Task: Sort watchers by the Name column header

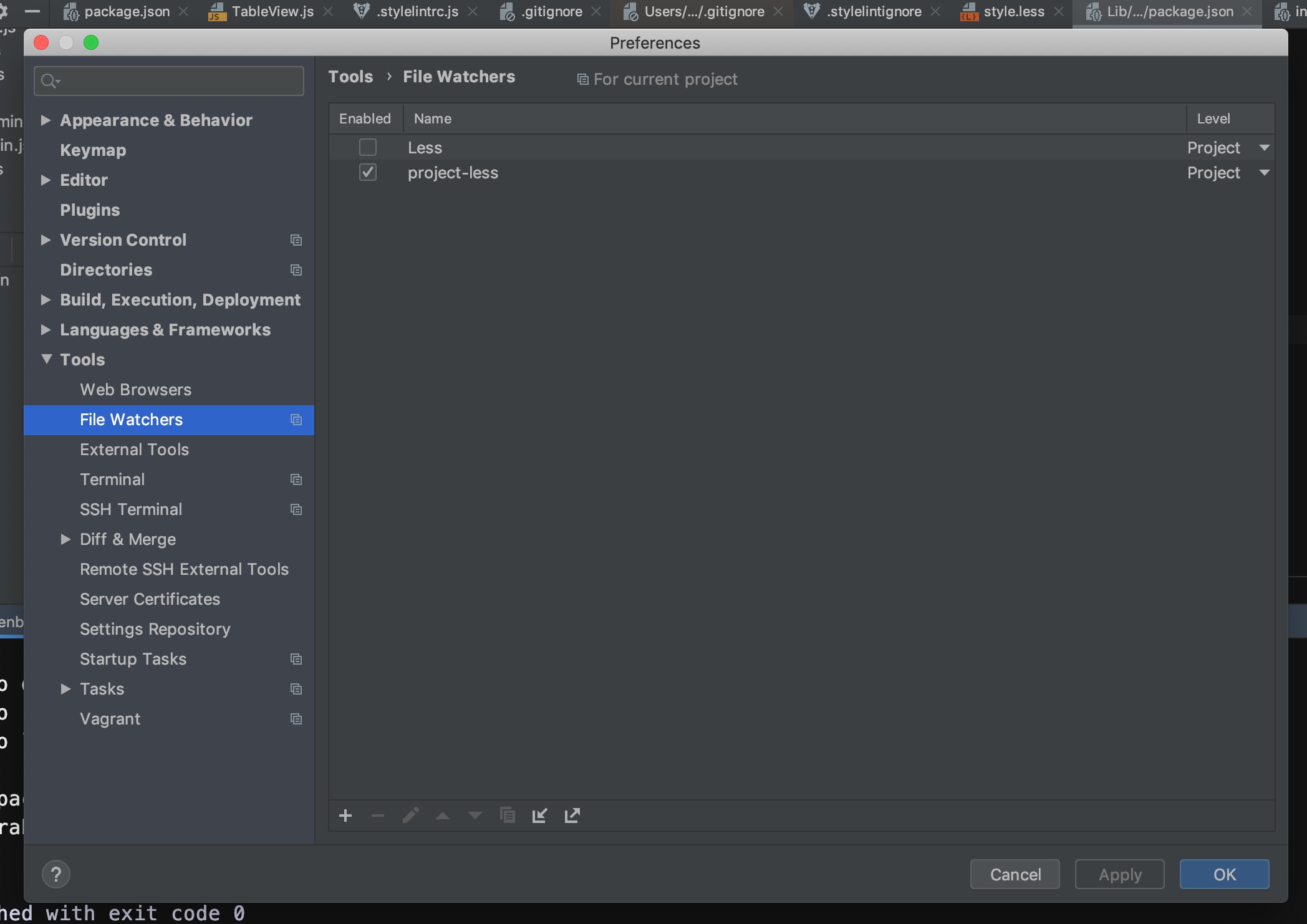Action: click(x=794, y=118)
